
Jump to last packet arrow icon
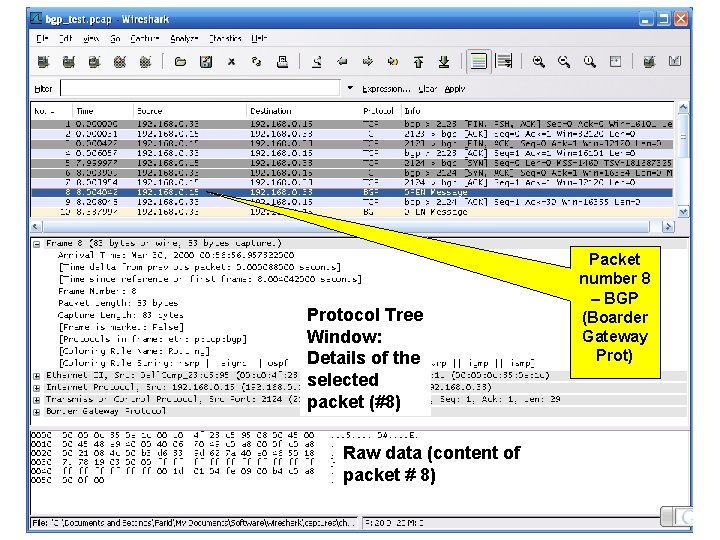[x=444, y=62]
